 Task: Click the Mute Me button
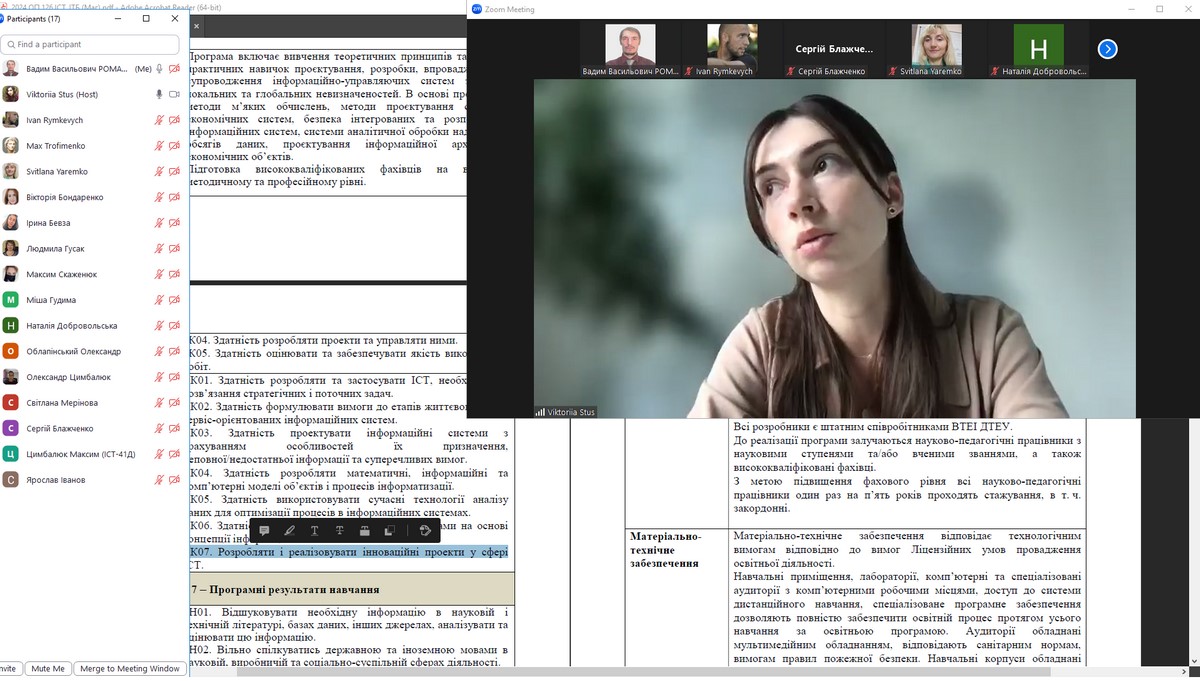(47, 668)
